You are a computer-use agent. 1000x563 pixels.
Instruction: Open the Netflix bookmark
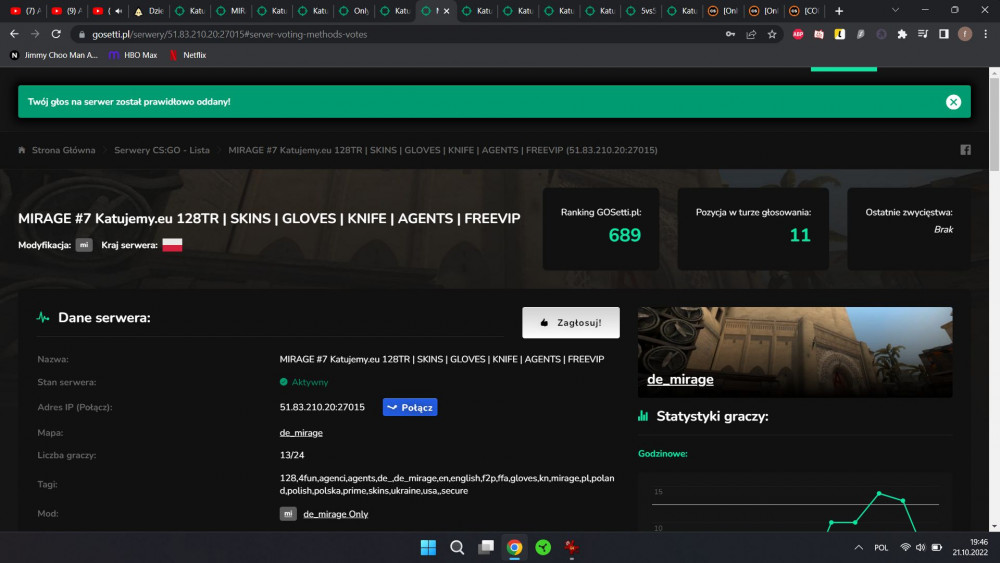pos(188,55)
